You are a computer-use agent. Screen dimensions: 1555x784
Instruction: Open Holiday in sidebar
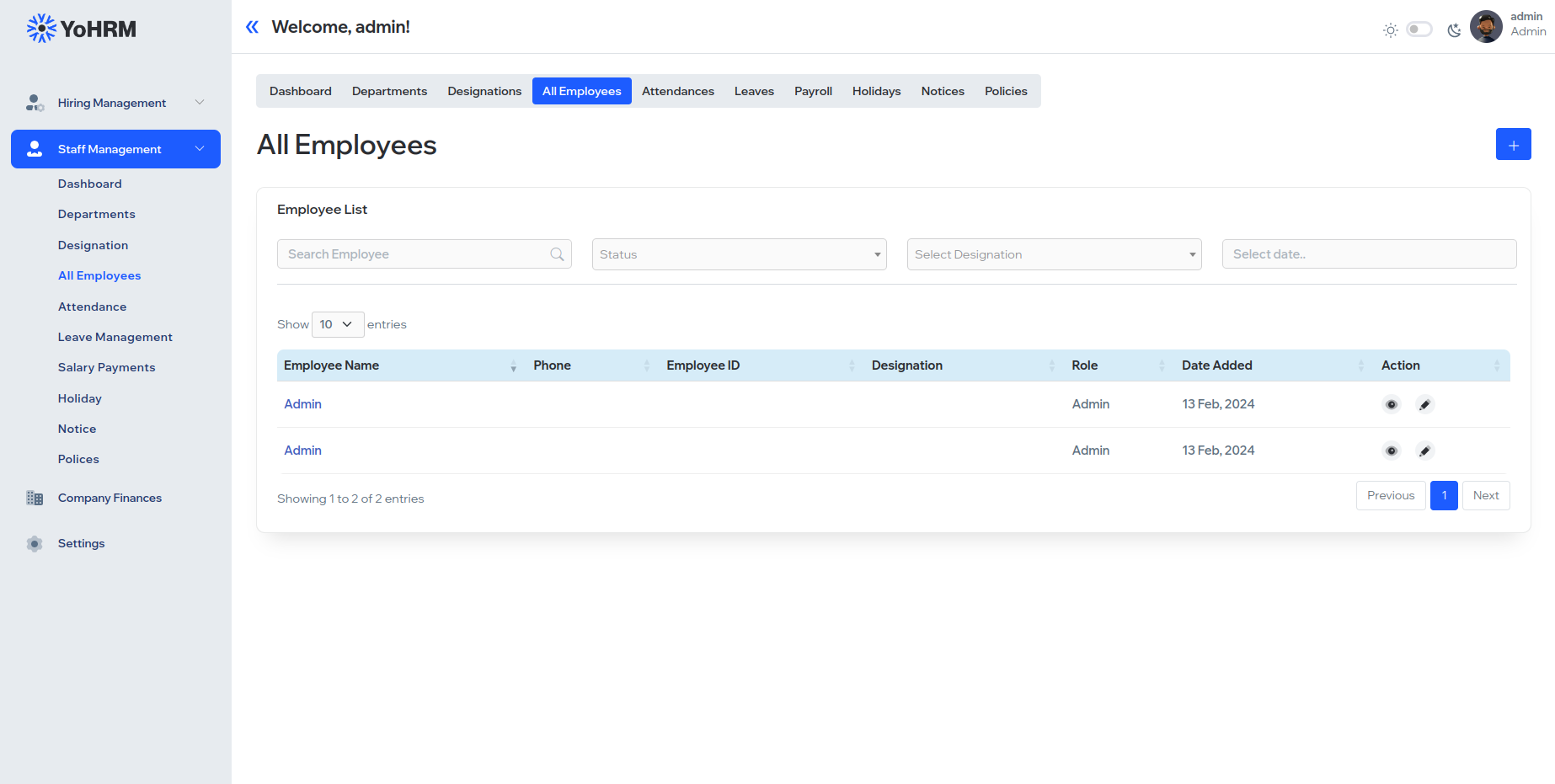[x=80, y=398]
